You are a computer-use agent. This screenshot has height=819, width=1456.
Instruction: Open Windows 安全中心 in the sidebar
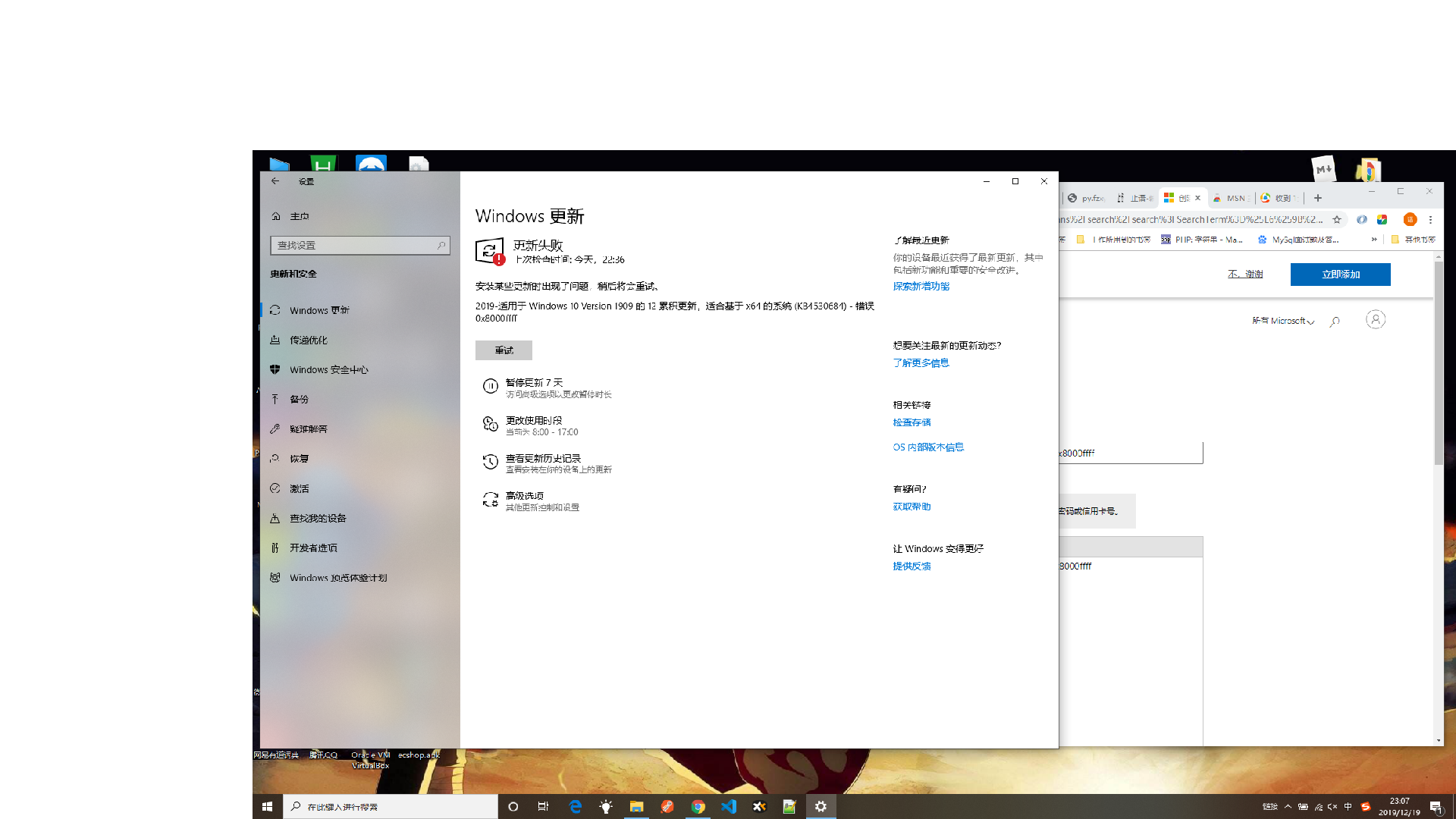[x=360, y=369]
